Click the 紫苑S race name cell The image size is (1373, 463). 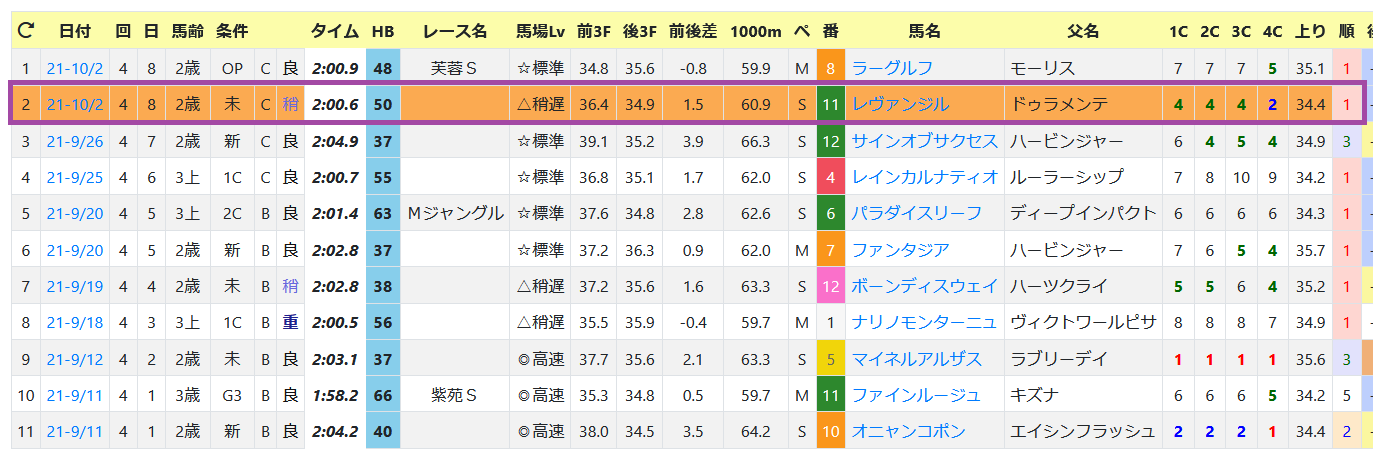[454, 395]
